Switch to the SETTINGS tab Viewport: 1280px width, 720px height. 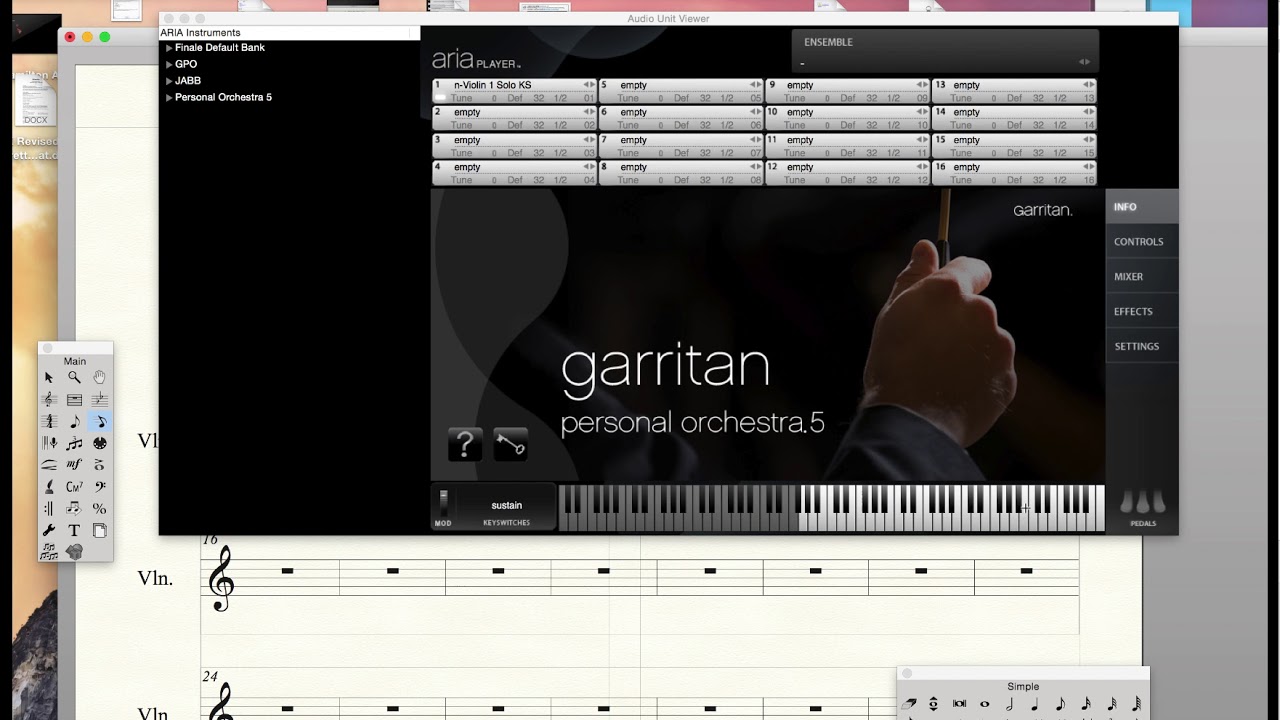pyautogui.click(x=1142, y=347)
